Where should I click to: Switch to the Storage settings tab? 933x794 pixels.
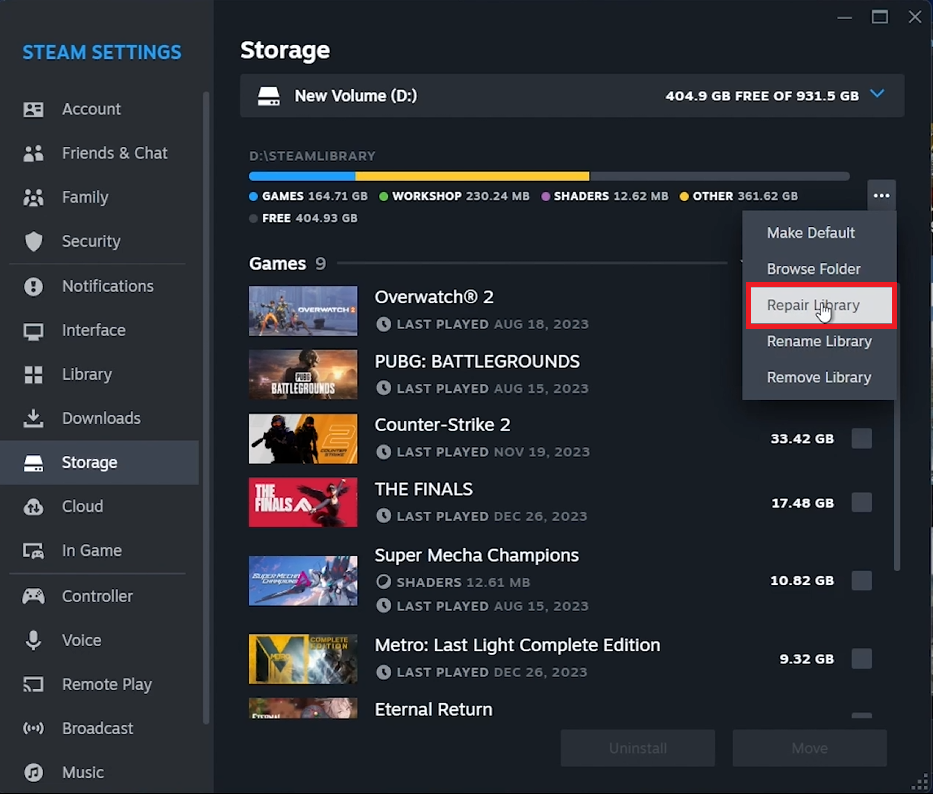point(99,463)
